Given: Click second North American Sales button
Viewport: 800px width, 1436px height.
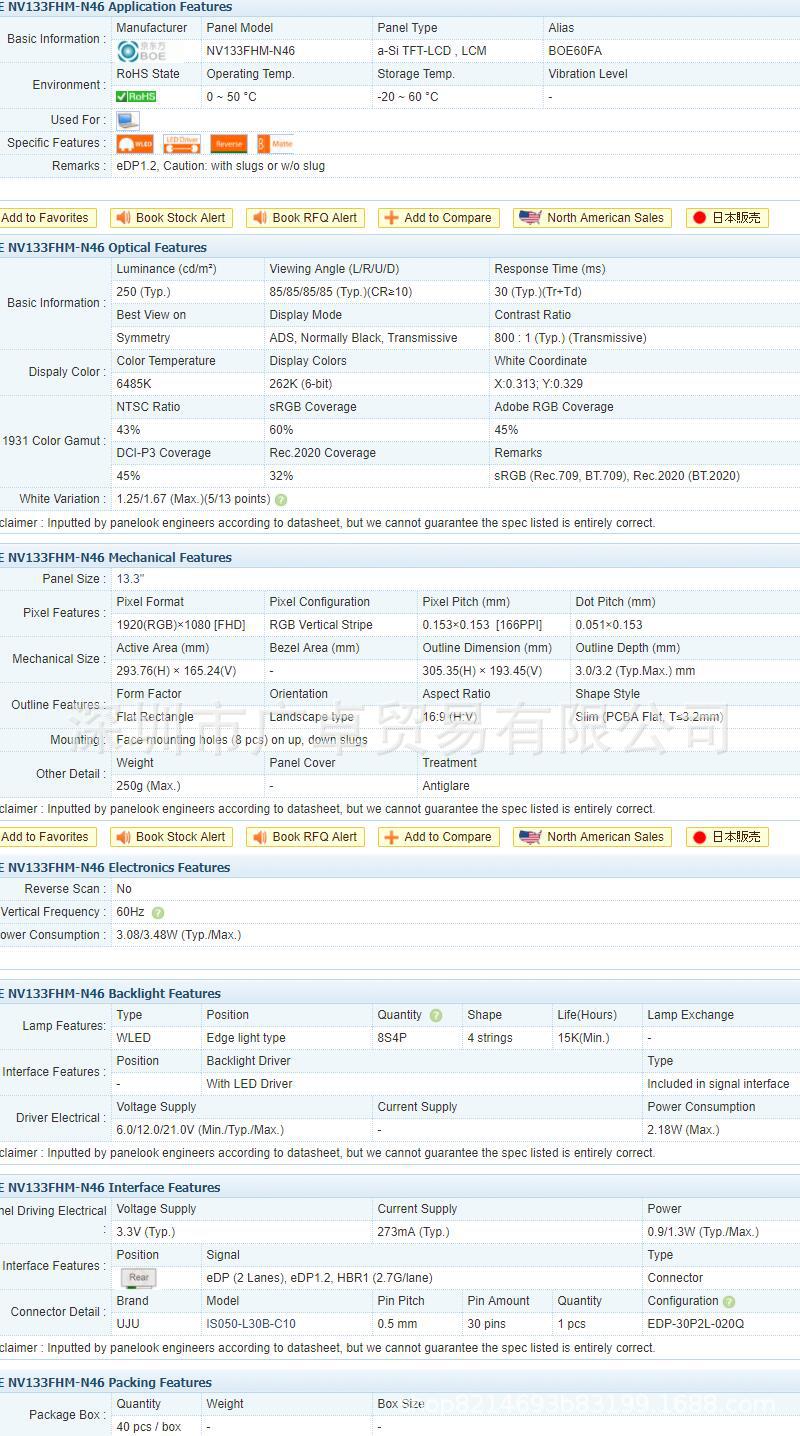Looking at the screenshot, I should coord(593,837).
